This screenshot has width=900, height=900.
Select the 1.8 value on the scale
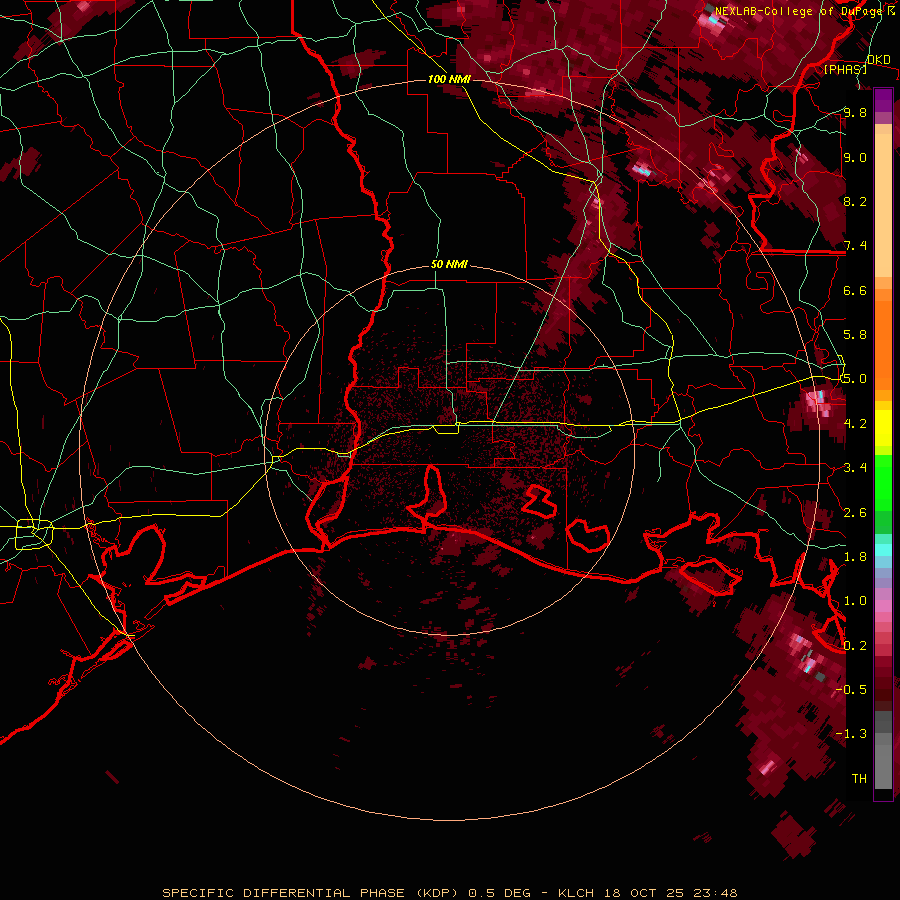point(855,557)
